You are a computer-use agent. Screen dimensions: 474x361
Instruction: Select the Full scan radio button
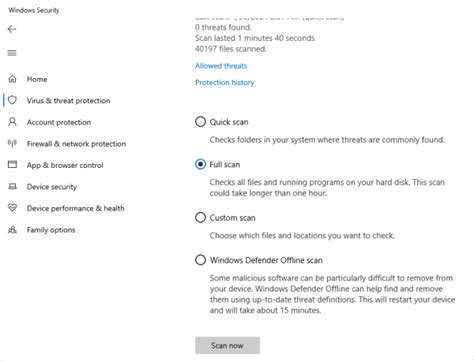click(x=200, y=164)
